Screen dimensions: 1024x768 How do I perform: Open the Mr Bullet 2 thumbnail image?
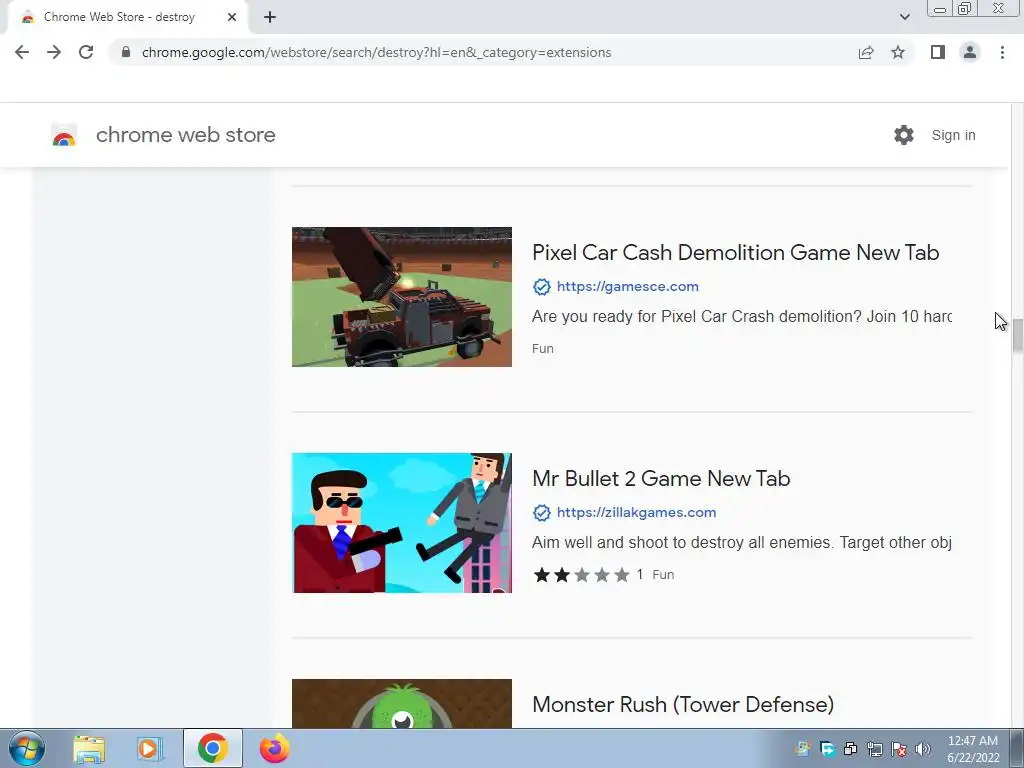tap(402, 523)
